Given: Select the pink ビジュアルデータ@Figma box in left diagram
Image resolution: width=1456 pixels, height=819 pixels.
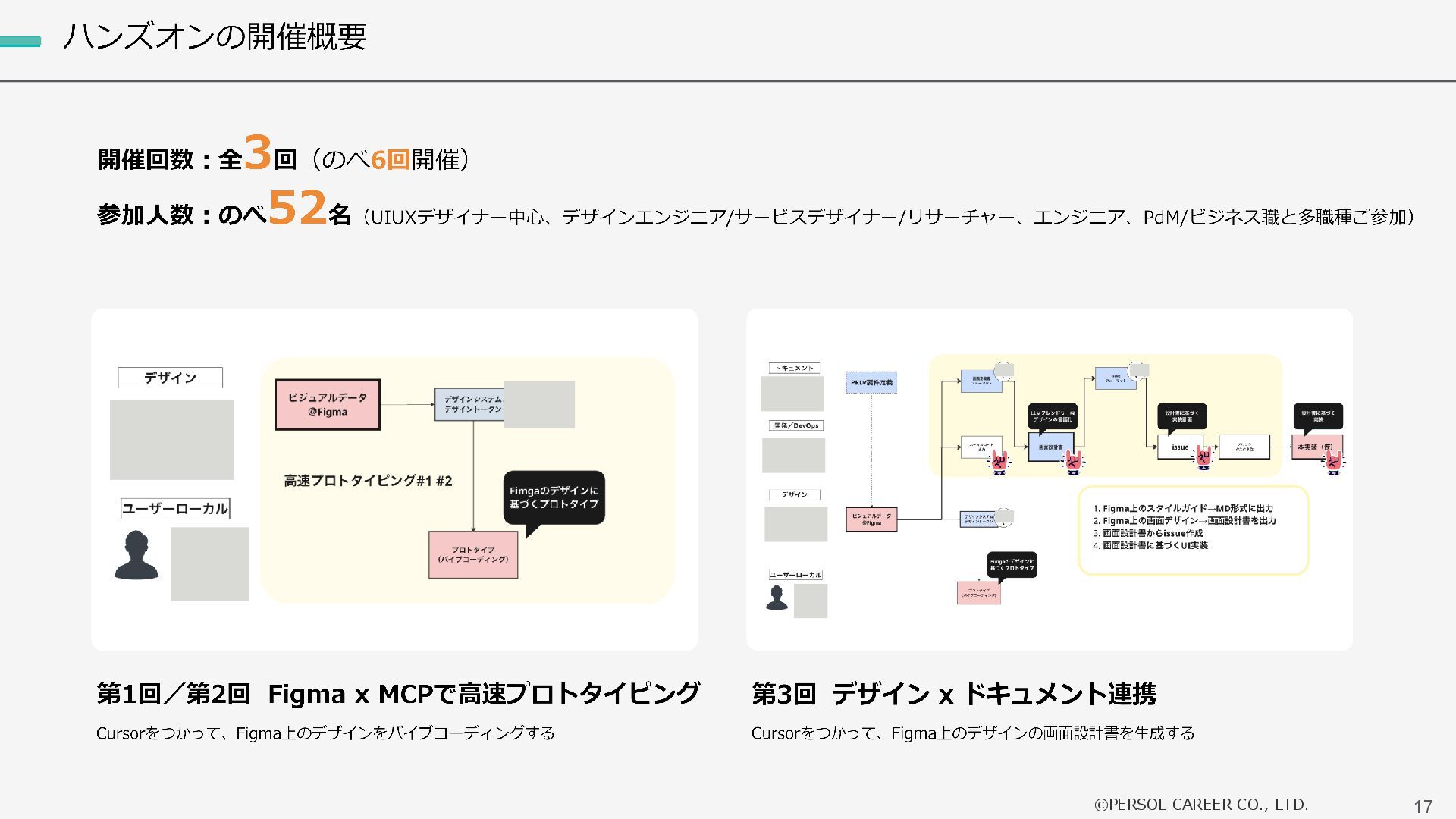Looking at the screenshot, I should (x=328, y=405).
